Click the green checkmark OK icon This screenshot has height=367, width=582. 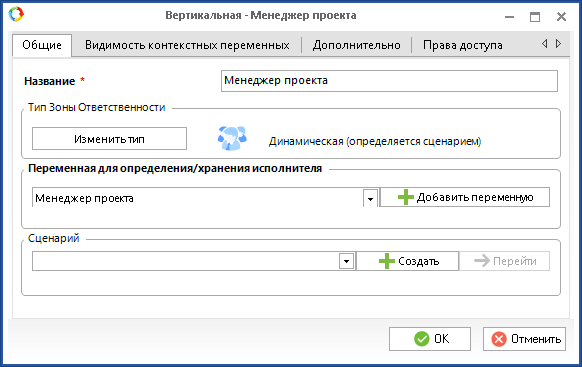pos(421,339)
